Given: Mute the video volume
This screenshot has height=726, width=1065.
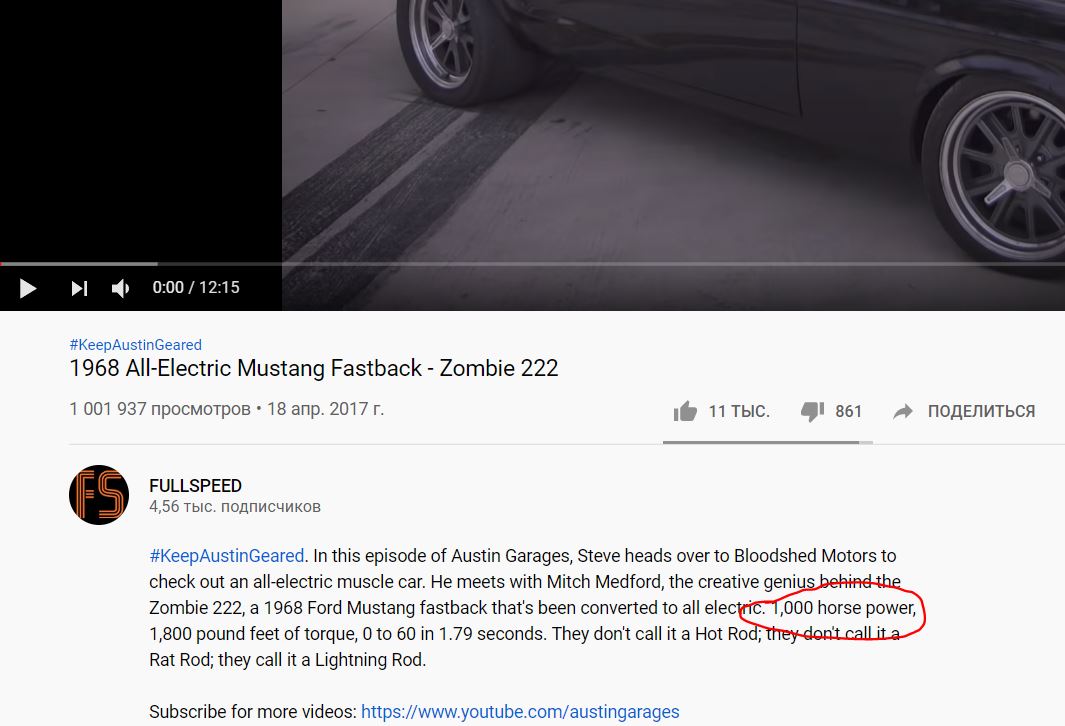Looking at the screenshot, I should (120, 288).
